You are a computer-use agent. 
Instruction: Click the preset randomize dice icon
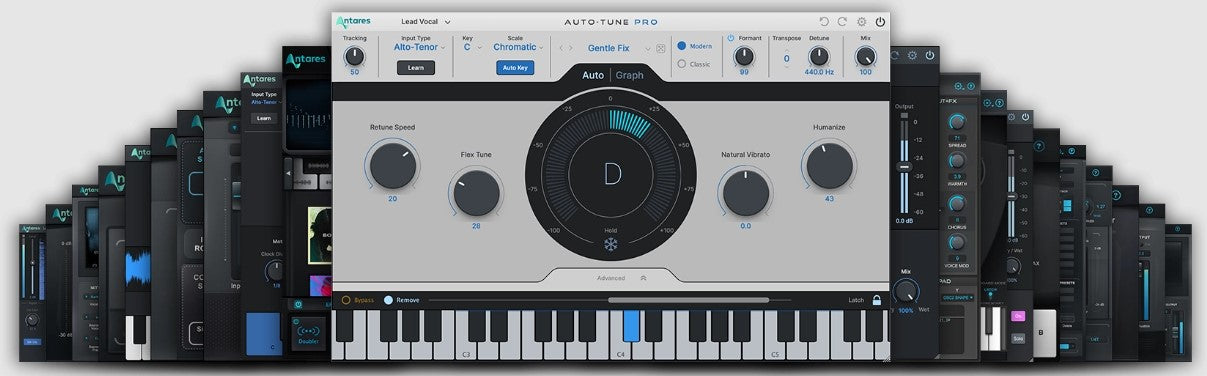[x=661, y=48]
